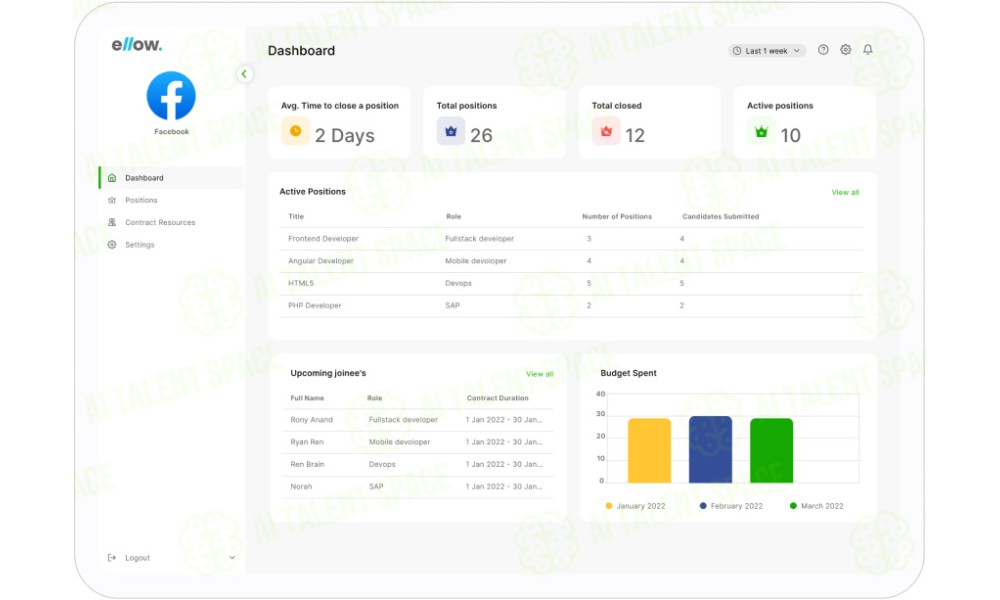1000x600 pixels.
Task: Click View all in Upcoming joinee's
Action: point(540,374)
